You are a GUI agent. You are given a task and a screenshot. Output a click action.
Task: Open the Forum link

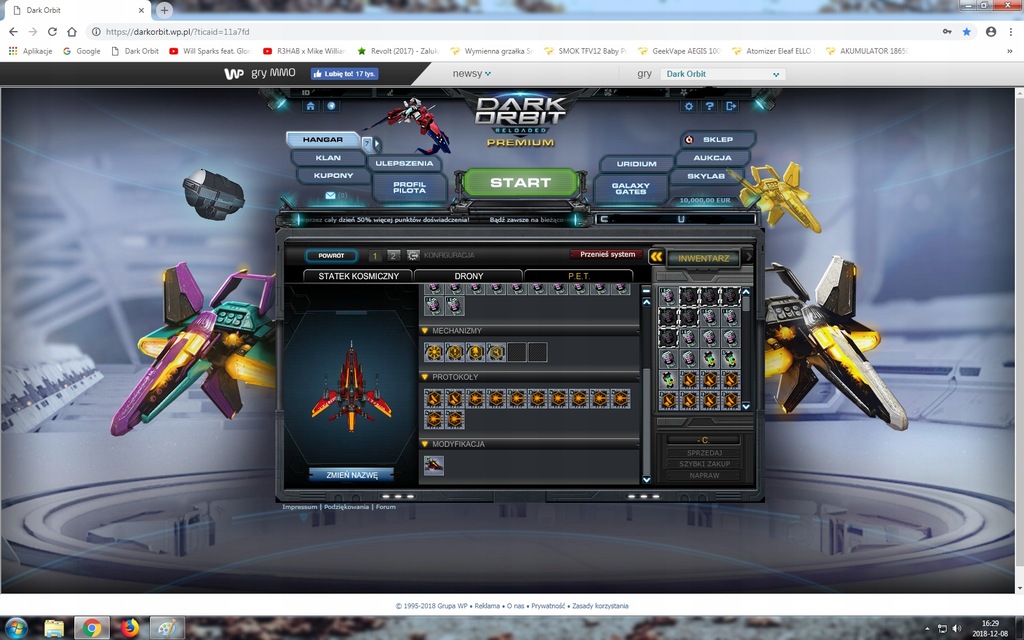tap(385, 507)
